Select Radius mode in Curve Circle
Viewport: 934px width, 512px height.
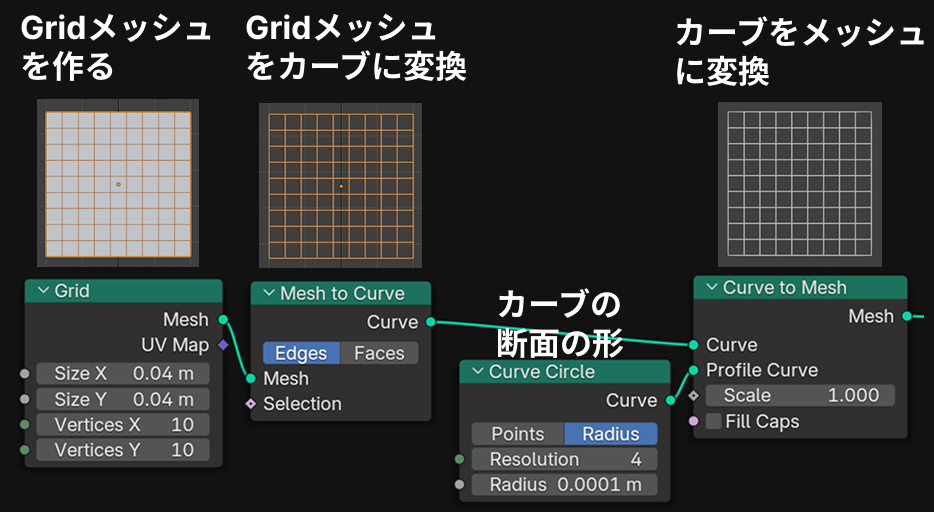click(610, 433)
